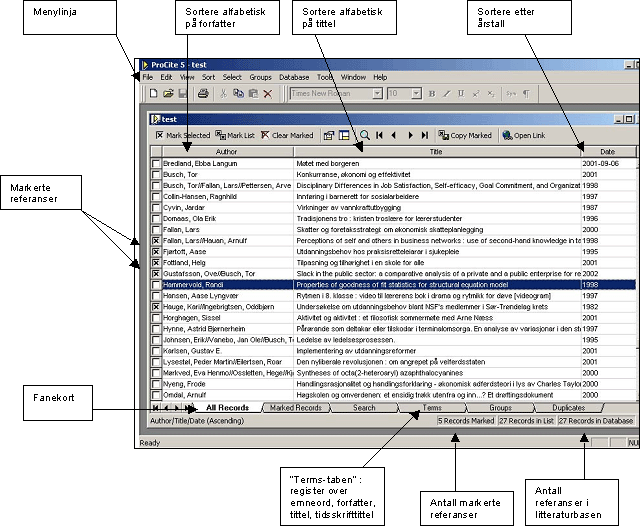Mark the Nyeng, Frode record checkbox

156,384
